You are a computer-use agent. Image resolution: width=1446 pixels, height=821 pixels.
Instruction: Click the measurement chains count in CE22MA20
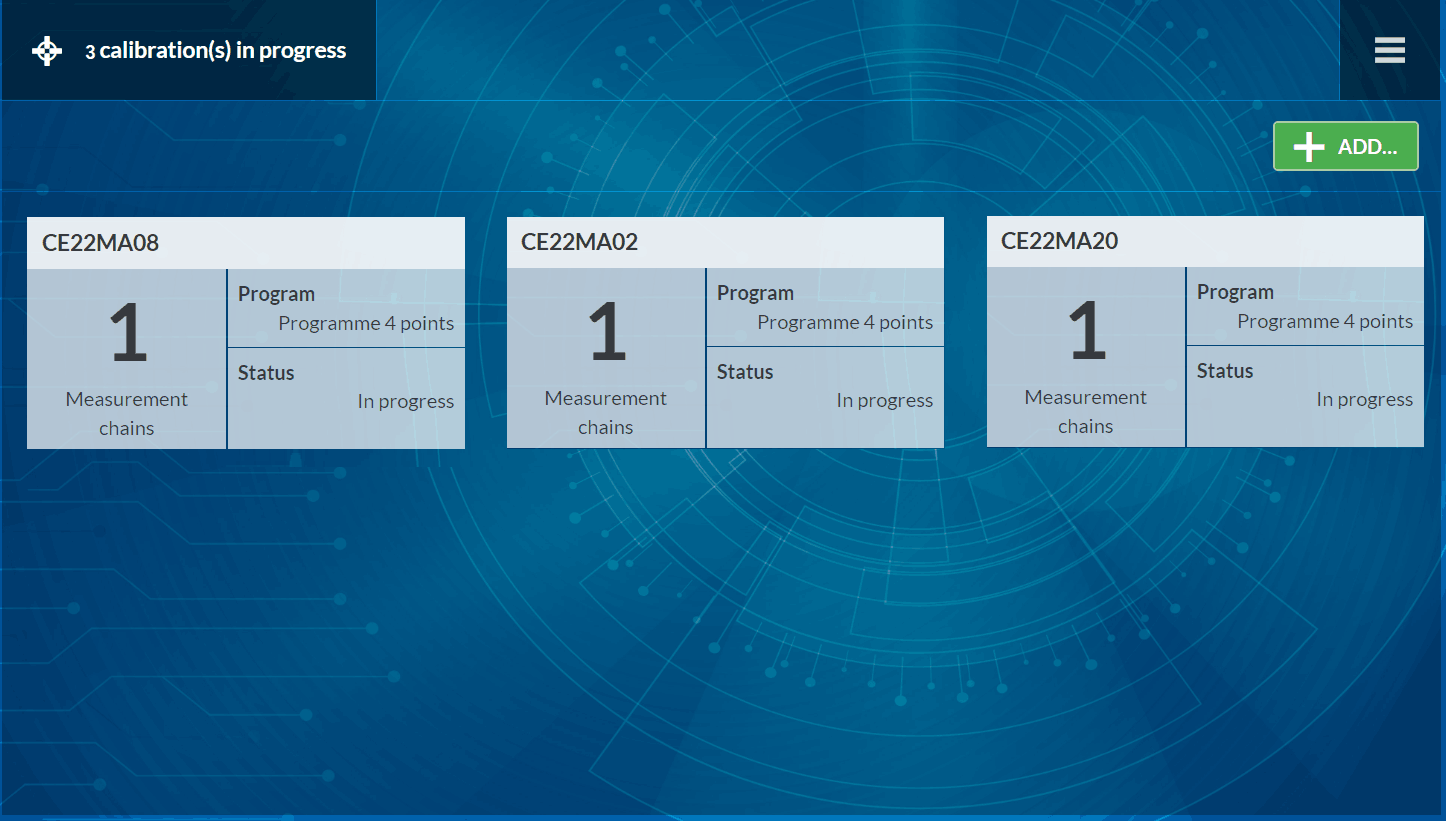point(1087,332)
